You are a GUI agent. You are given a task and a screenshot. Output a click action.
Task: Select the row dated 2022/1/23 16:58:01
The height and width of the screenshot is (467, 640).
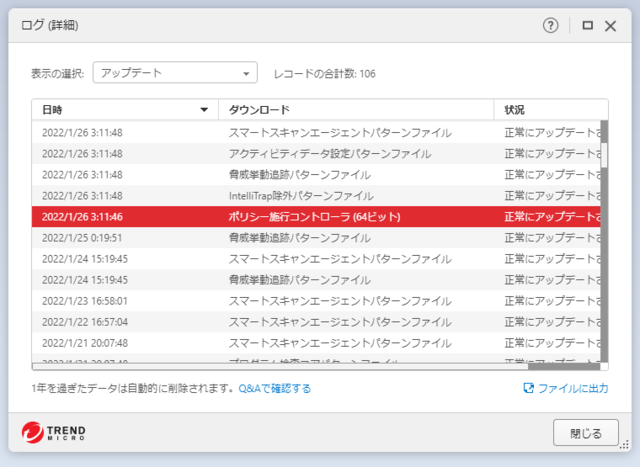pyautogui.click(x=316, y=301)
